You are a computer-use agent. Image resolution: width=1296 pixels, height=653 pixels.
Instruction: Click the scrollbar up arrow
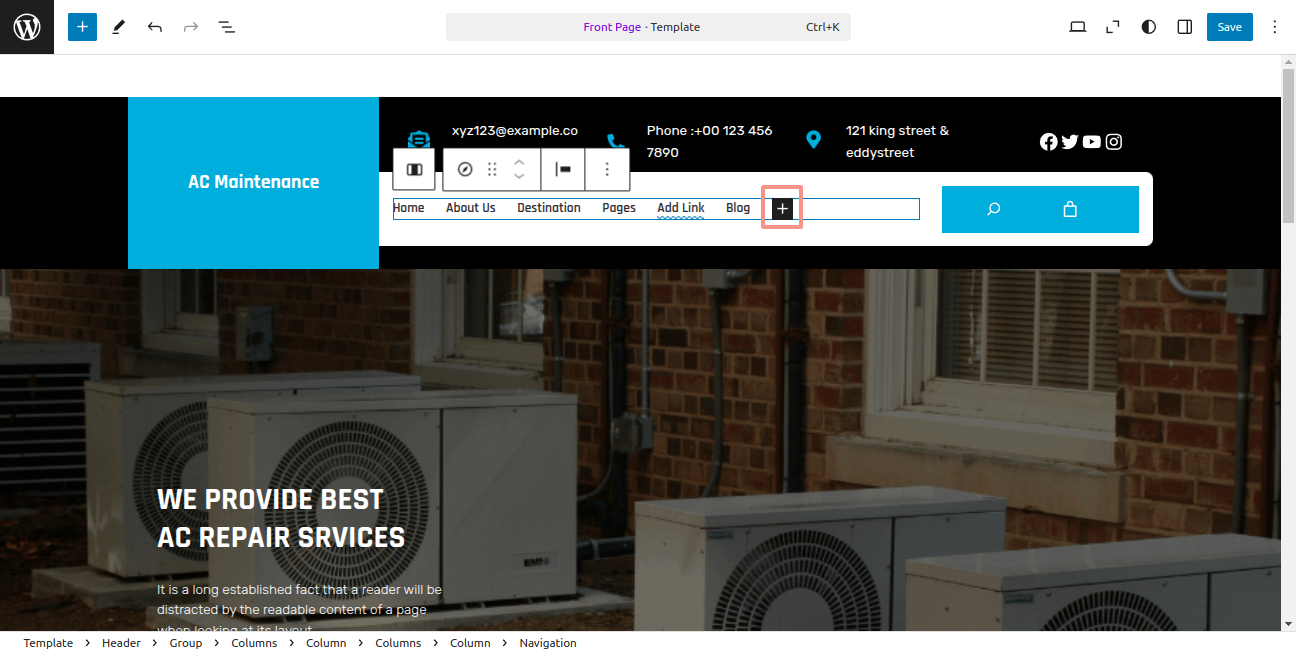[x=1288, y=62]
